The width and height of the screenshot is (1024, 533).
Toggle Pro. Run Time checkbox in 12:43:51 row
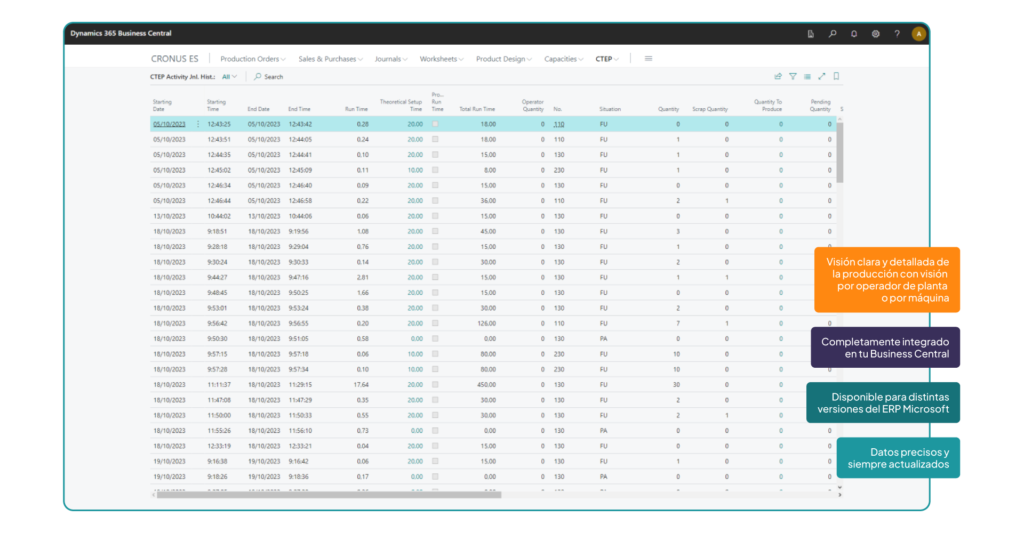[x=435, y=139]
